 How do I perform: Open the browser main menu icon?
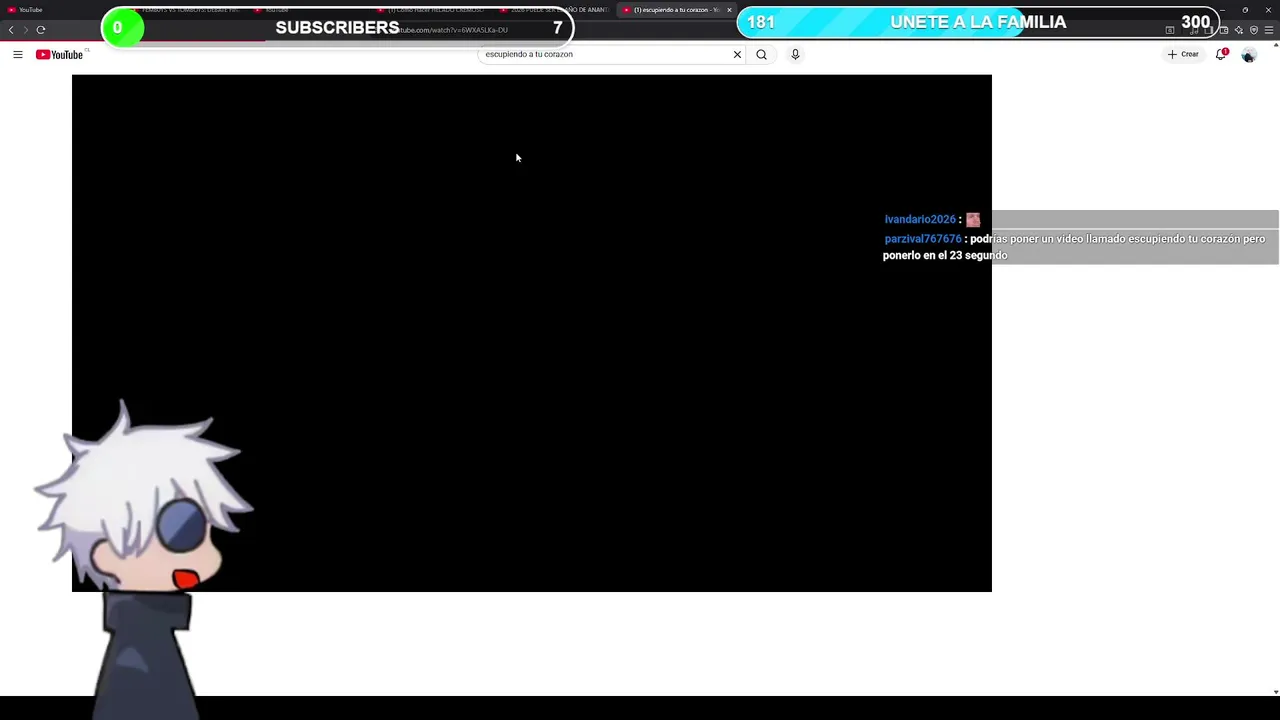(x=1268, y=30)
